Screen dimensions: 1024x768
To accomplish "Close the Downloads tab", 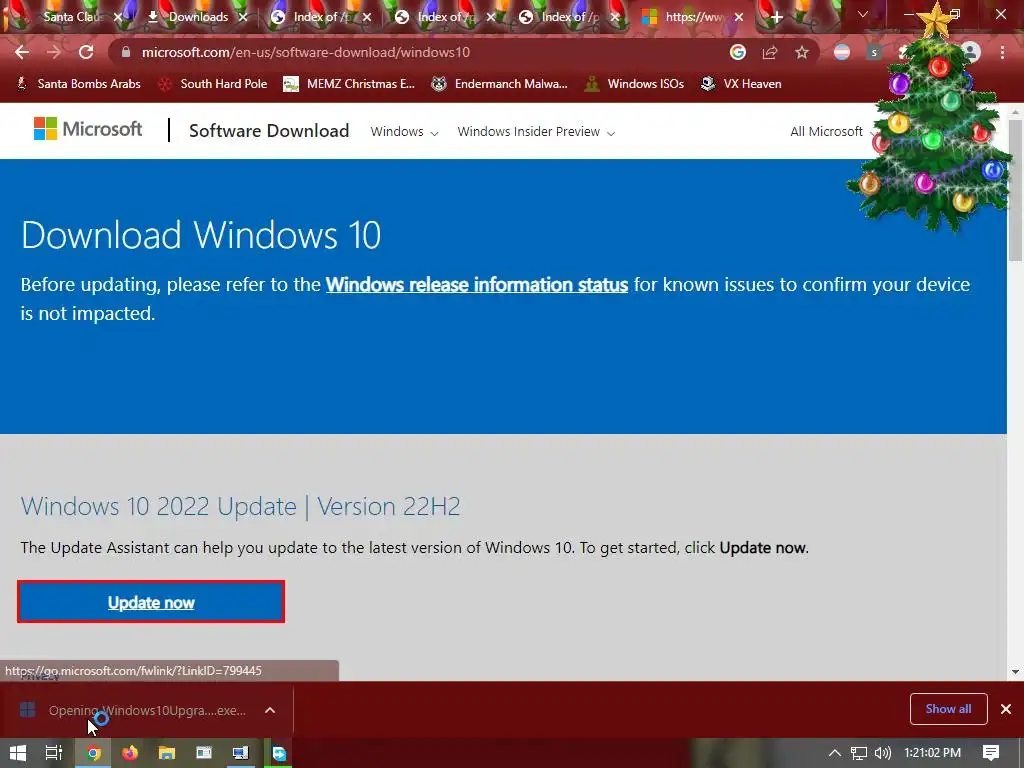I will [x=243, y=17].
